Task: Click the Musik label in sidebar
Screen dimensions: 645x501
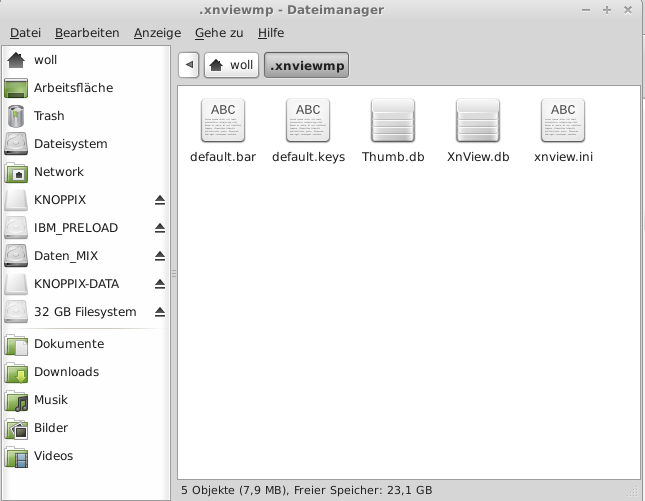Action: pyautogui.click(x=51, y=400)
